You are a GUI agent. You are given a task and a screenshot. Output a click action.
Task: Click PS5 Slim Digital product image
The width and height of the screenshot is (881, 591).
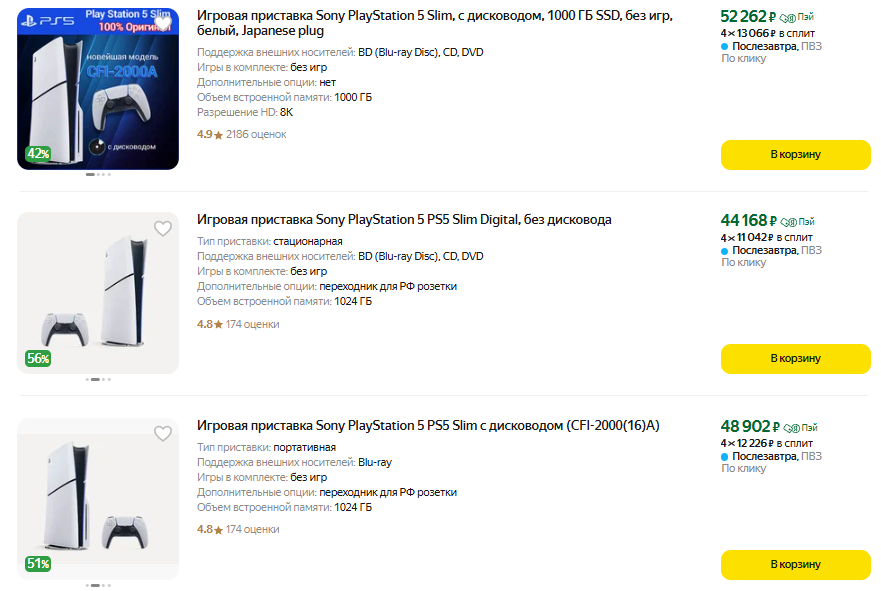98,293
